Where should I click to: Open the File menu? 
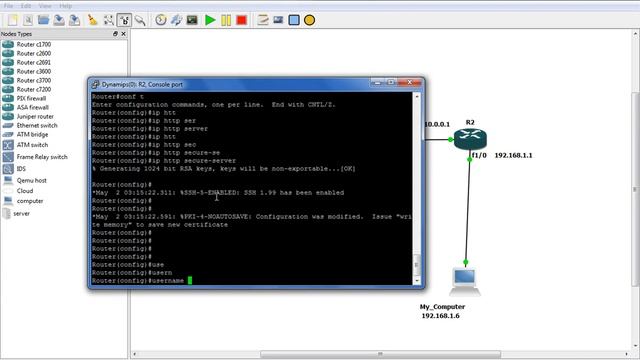point(8,6)
